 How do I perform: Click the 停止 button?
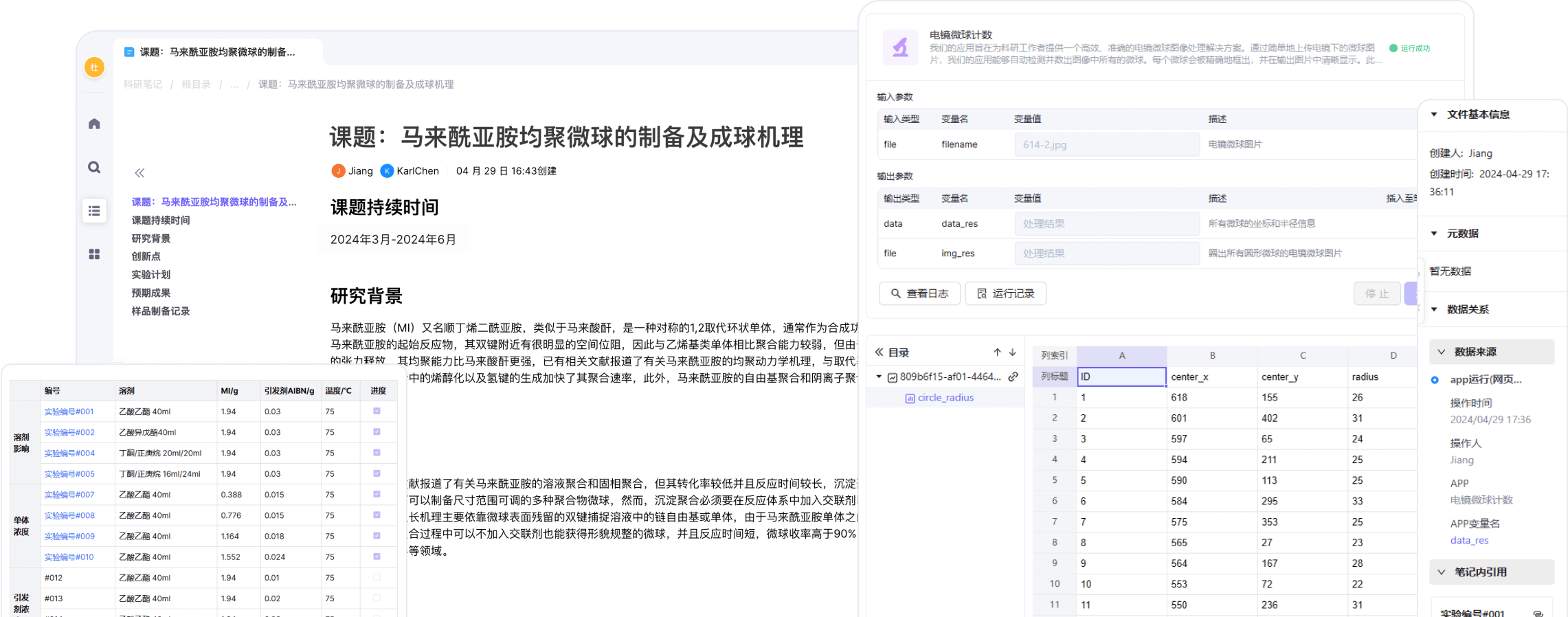click(1377, 293)
